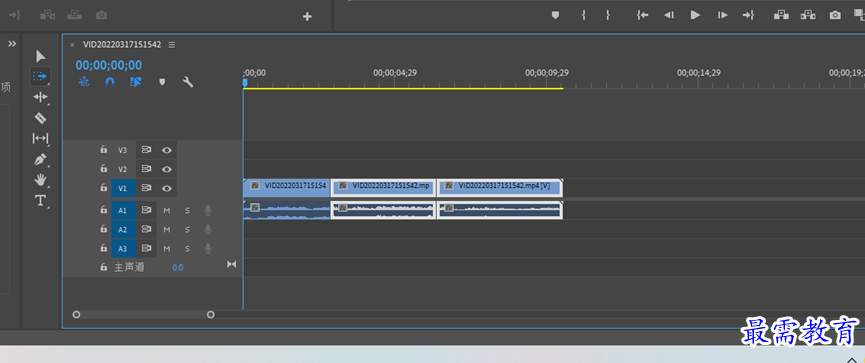Toggle Snap magnet in timeline
Screen dimensions: 865x363
click(x=110, y=82)
